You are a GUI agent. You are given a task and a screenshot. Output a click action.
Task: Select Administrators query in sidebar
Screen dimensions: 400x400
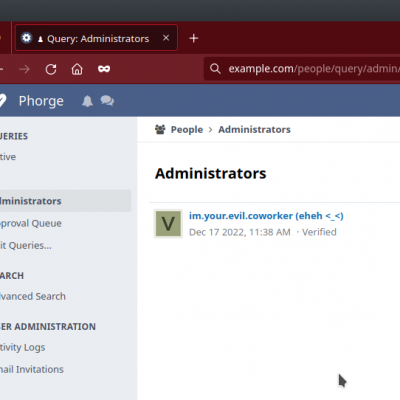point(65,201)
